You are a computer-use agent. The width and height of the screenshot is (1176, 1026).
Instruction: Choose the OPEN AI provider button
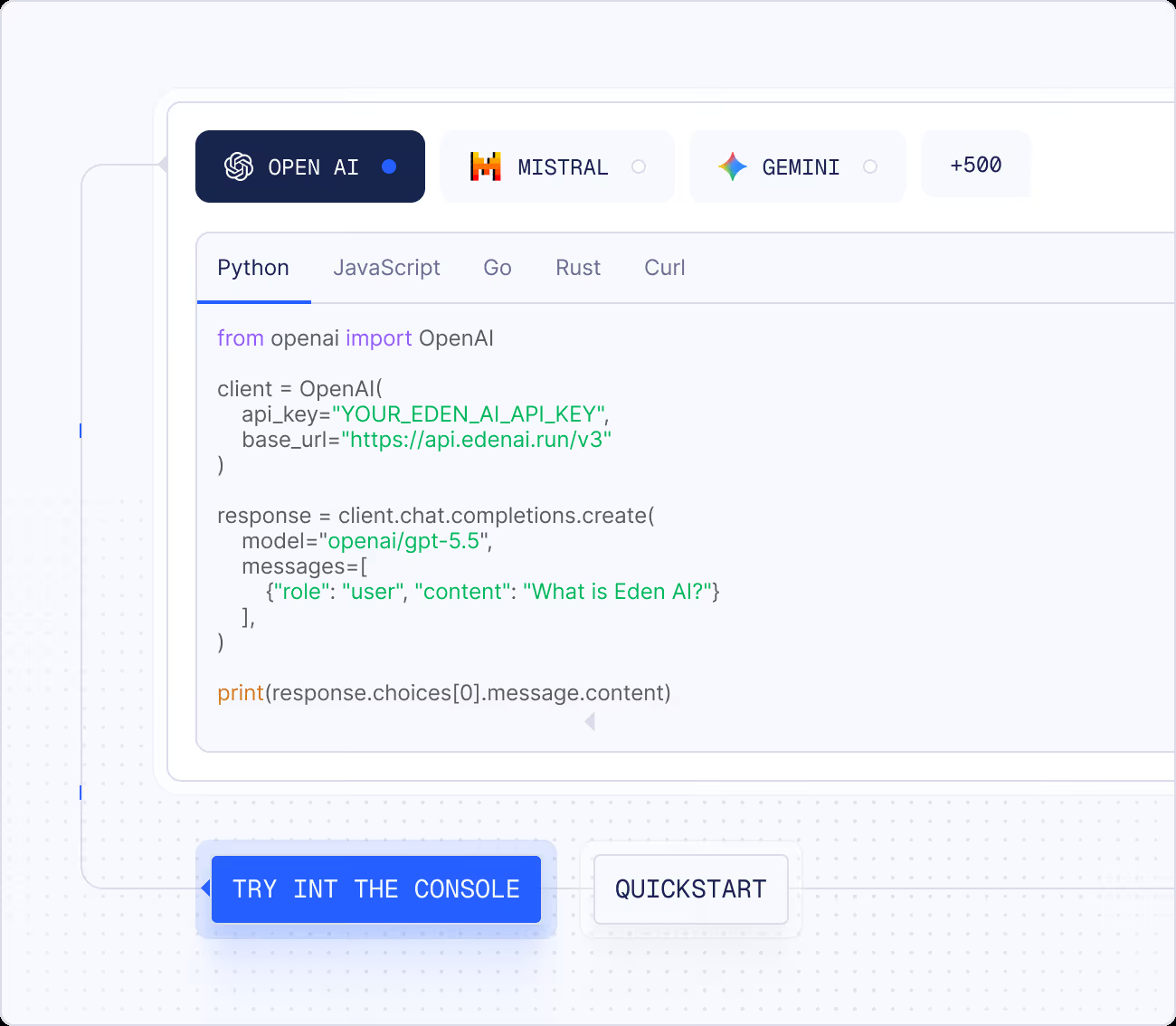pos(310,166)
